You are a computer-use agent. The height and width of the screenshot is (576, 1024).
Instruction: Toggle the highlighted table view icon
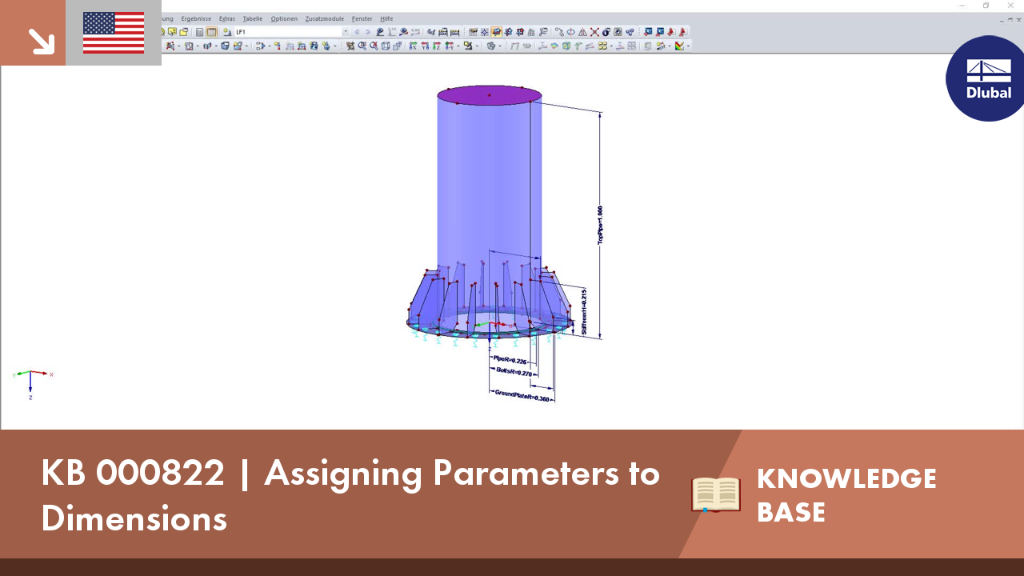tap(212, 32)
